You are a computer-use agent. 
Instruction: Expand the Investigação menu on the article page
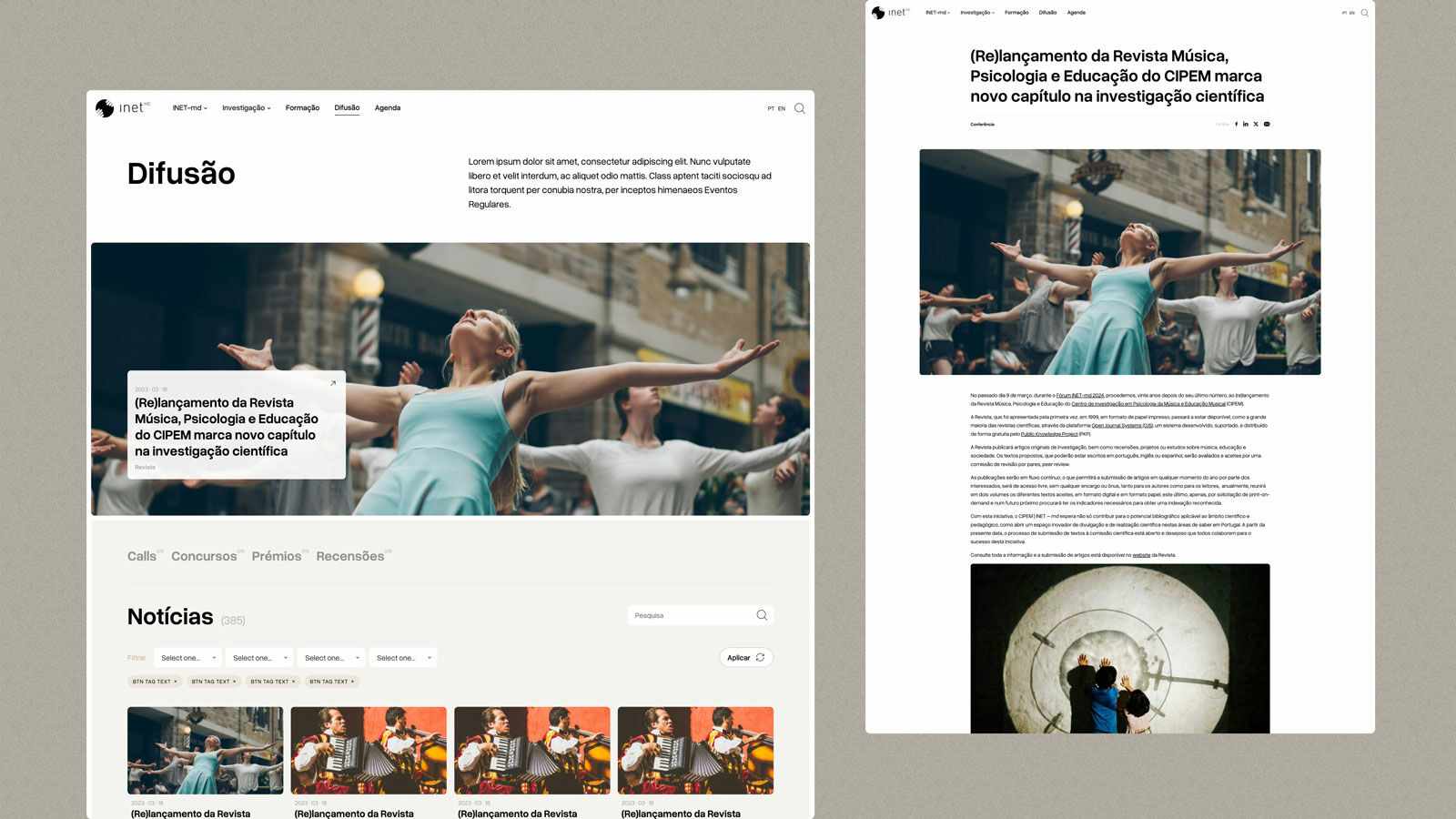(x=976, y=13)
